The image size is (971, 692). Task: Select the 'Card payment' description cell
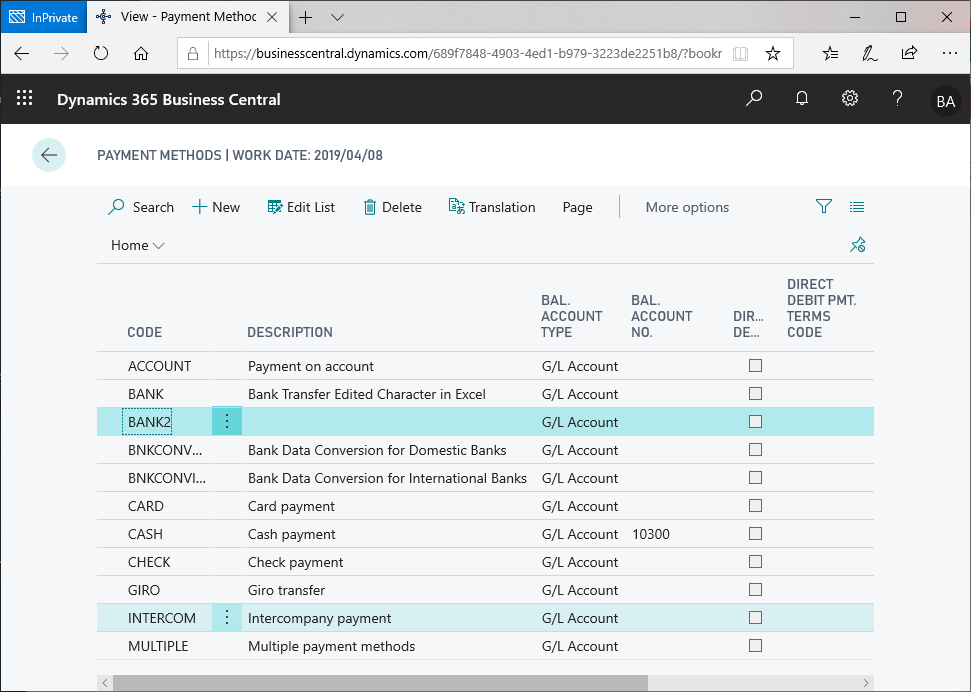291,506
